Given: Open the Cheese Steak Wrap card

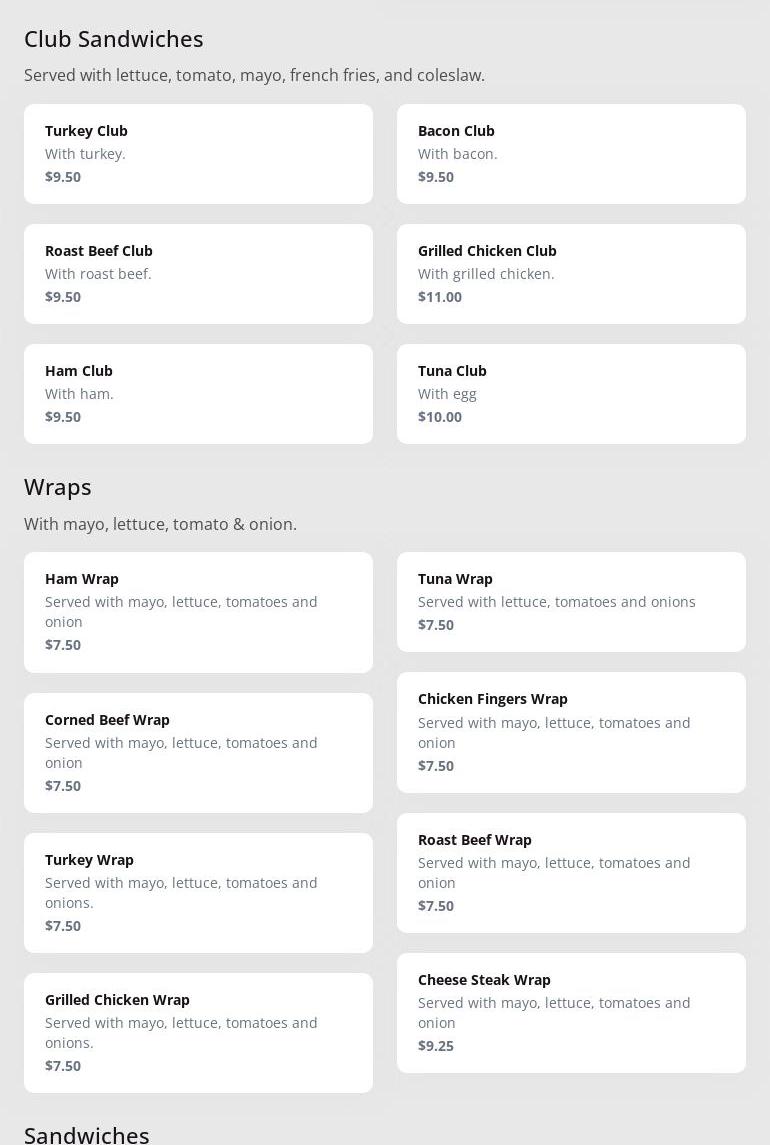Looking at the screenshot, I should (571, 1013).
